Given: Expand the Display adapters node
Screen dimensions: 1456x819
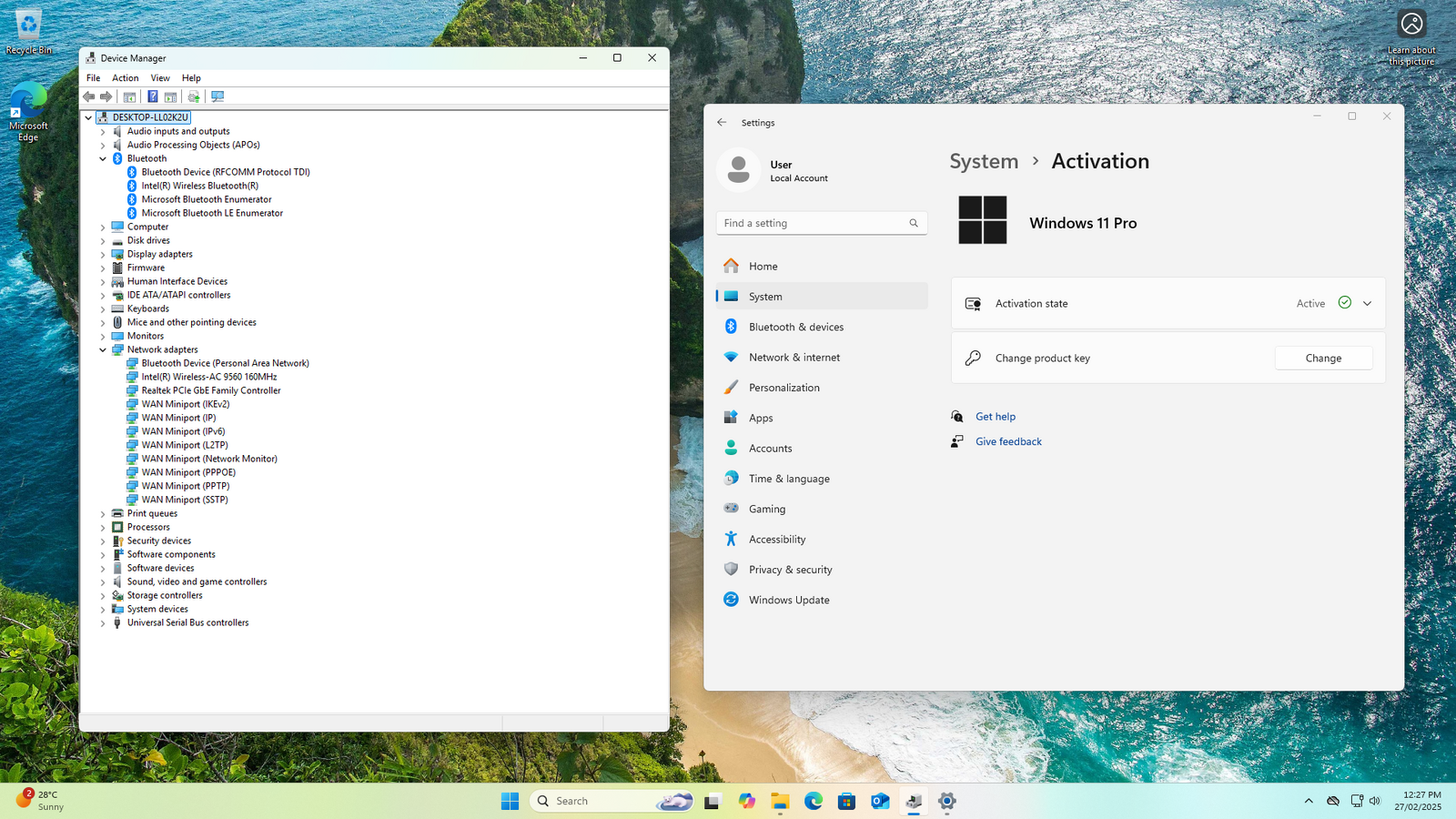Looking at the screenshot, I should point(103,254).
